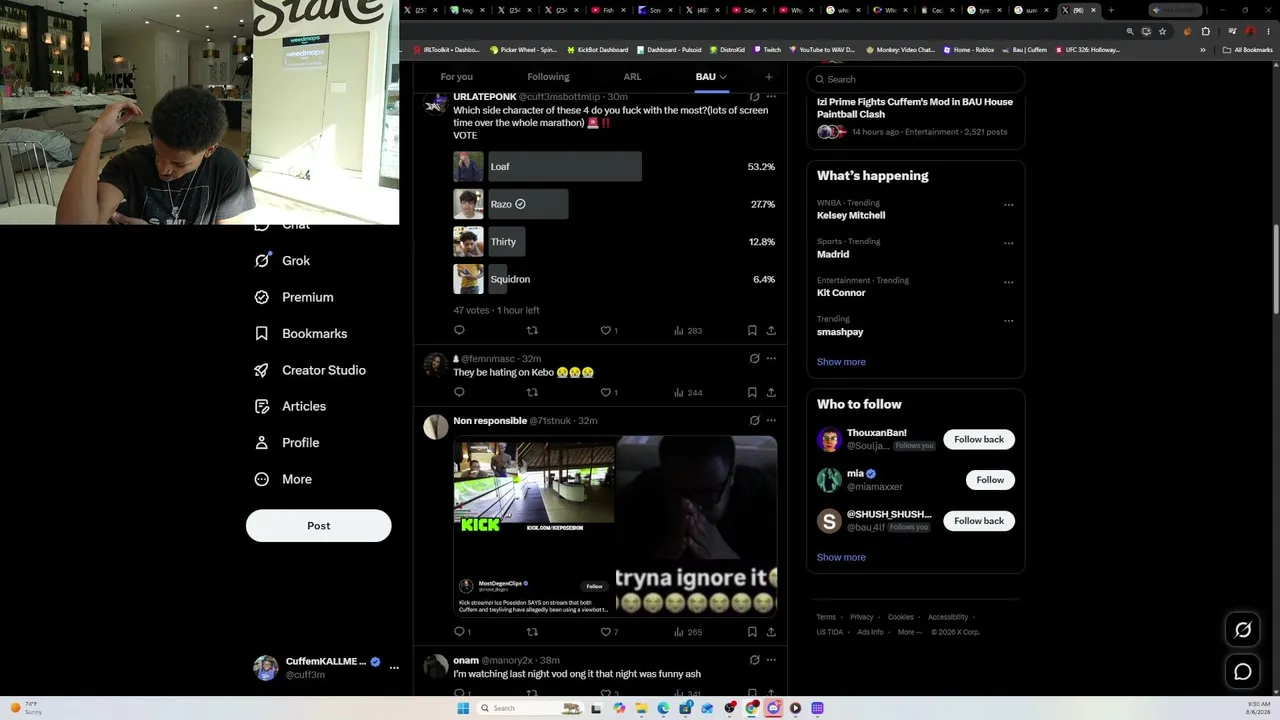Bookmark the @femnmasc post

point(752,392)
